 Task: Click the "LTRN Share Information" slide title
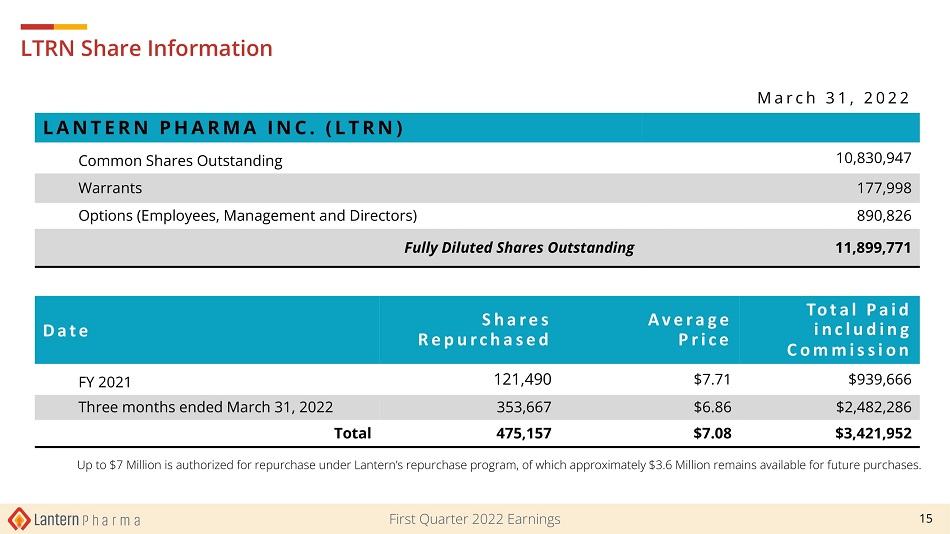coord(147,48)
